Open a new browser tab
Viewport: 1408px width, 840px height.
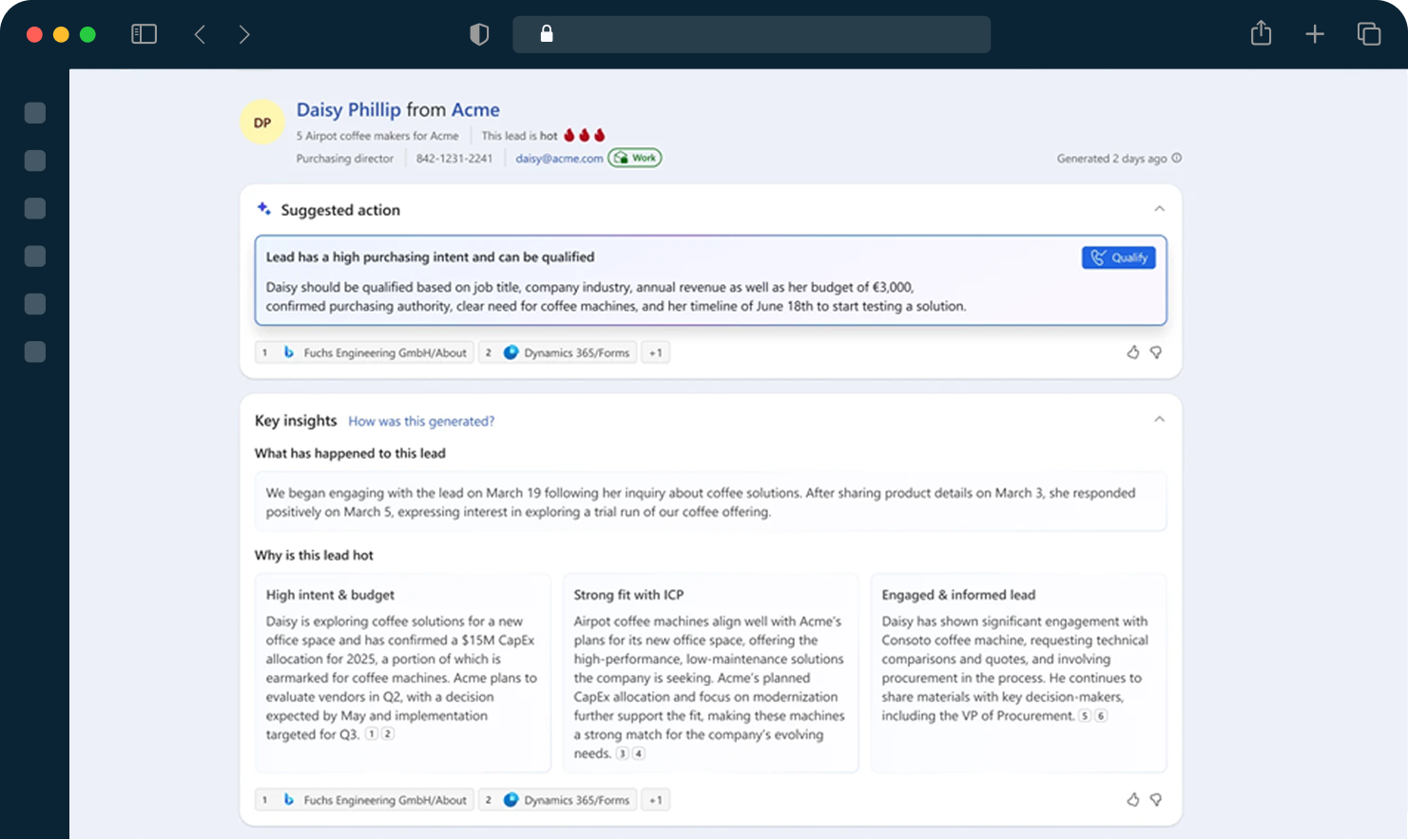point(1315,34)
